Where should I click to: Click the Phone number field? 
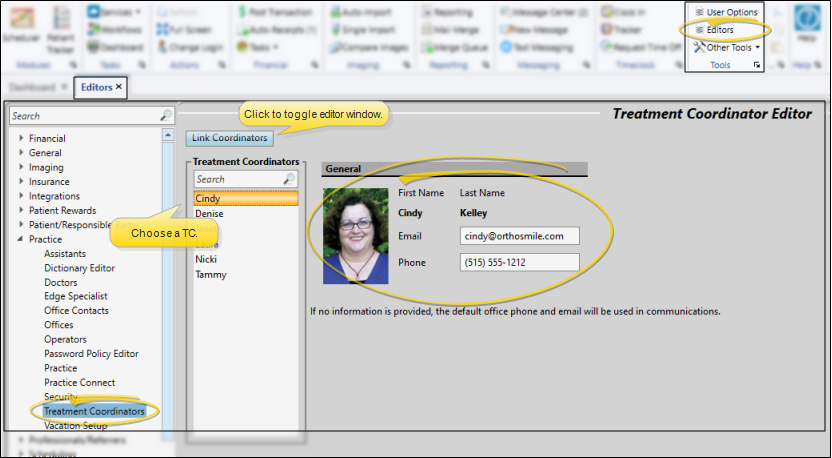[519, 262]
